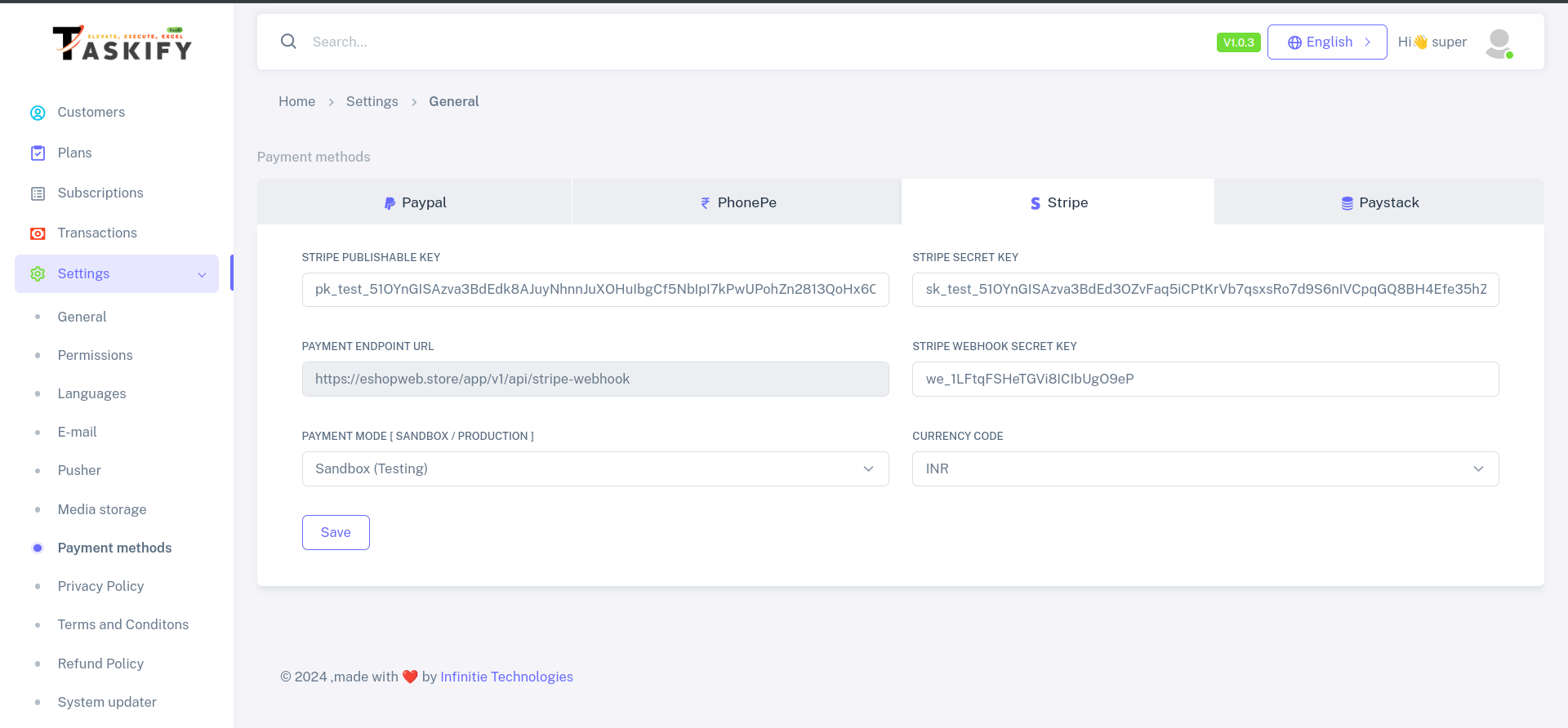Click the Taskify logo
This screenshot has height=728, width=1568.
[x=122, y=44]
